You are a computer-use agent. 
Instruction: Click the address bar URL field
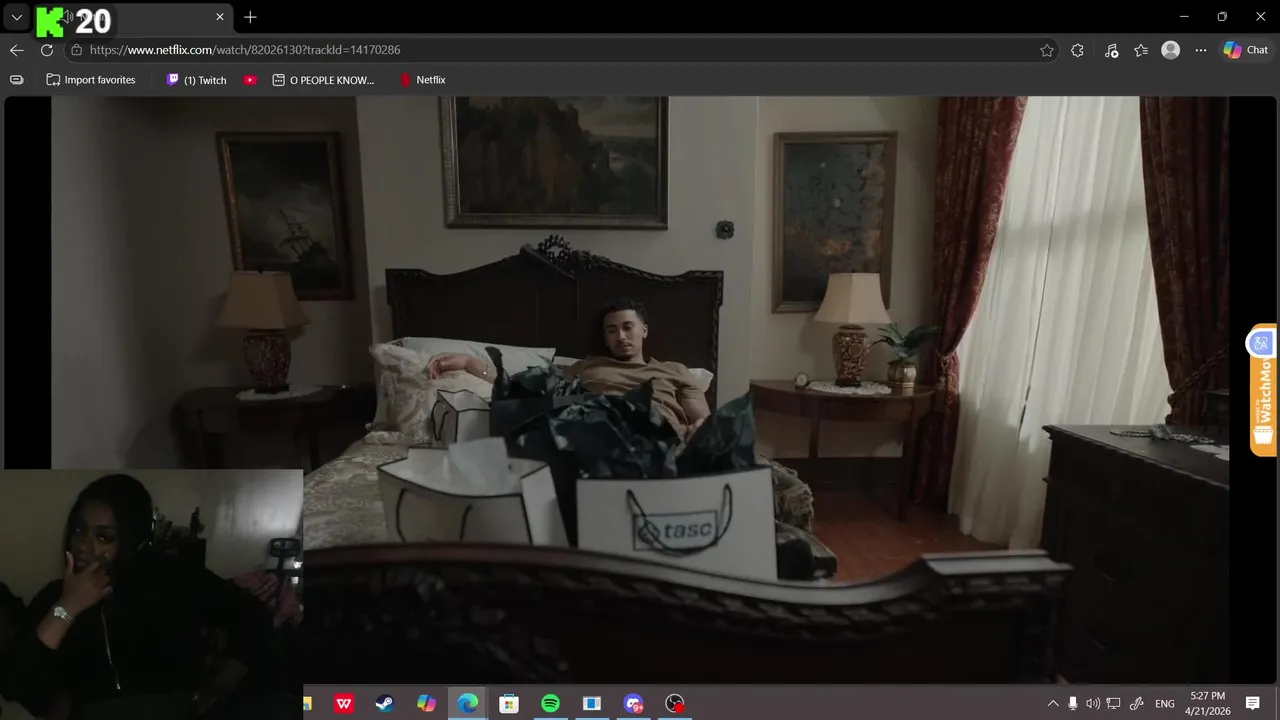pos(560,50)
